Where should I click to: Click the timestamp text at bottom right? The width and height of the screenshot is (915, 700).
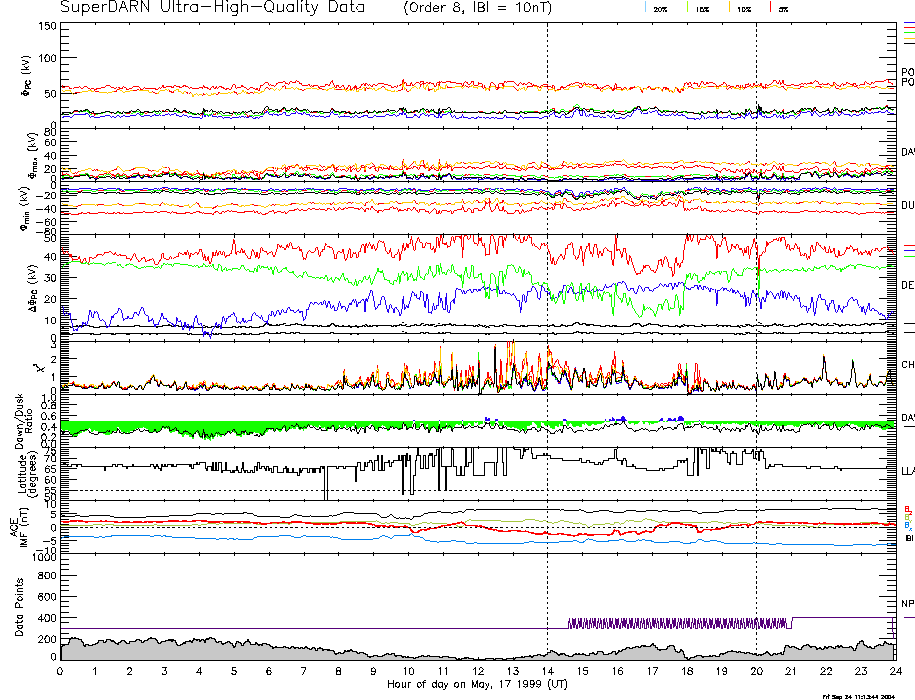point(865,695)
